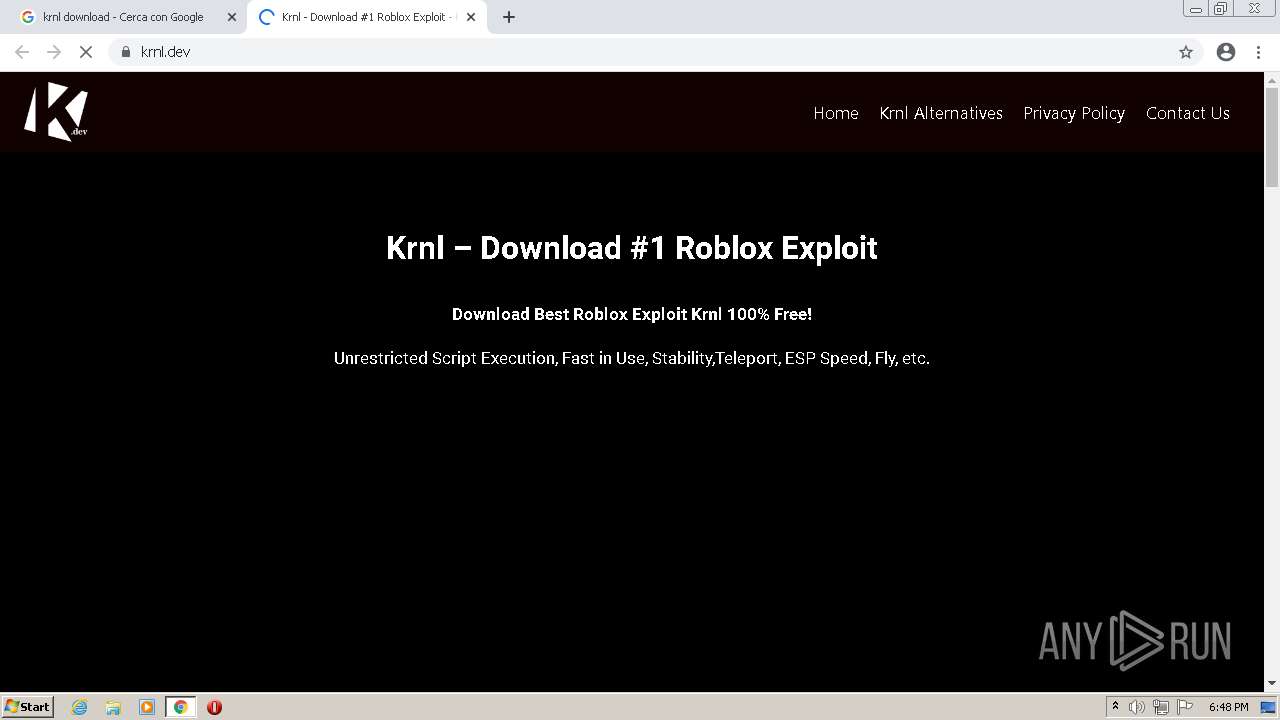The width and height of the screenshot is (1280, 720).
Task: Switch to krnl download Google tab
Action: click(x=124, y=17)
